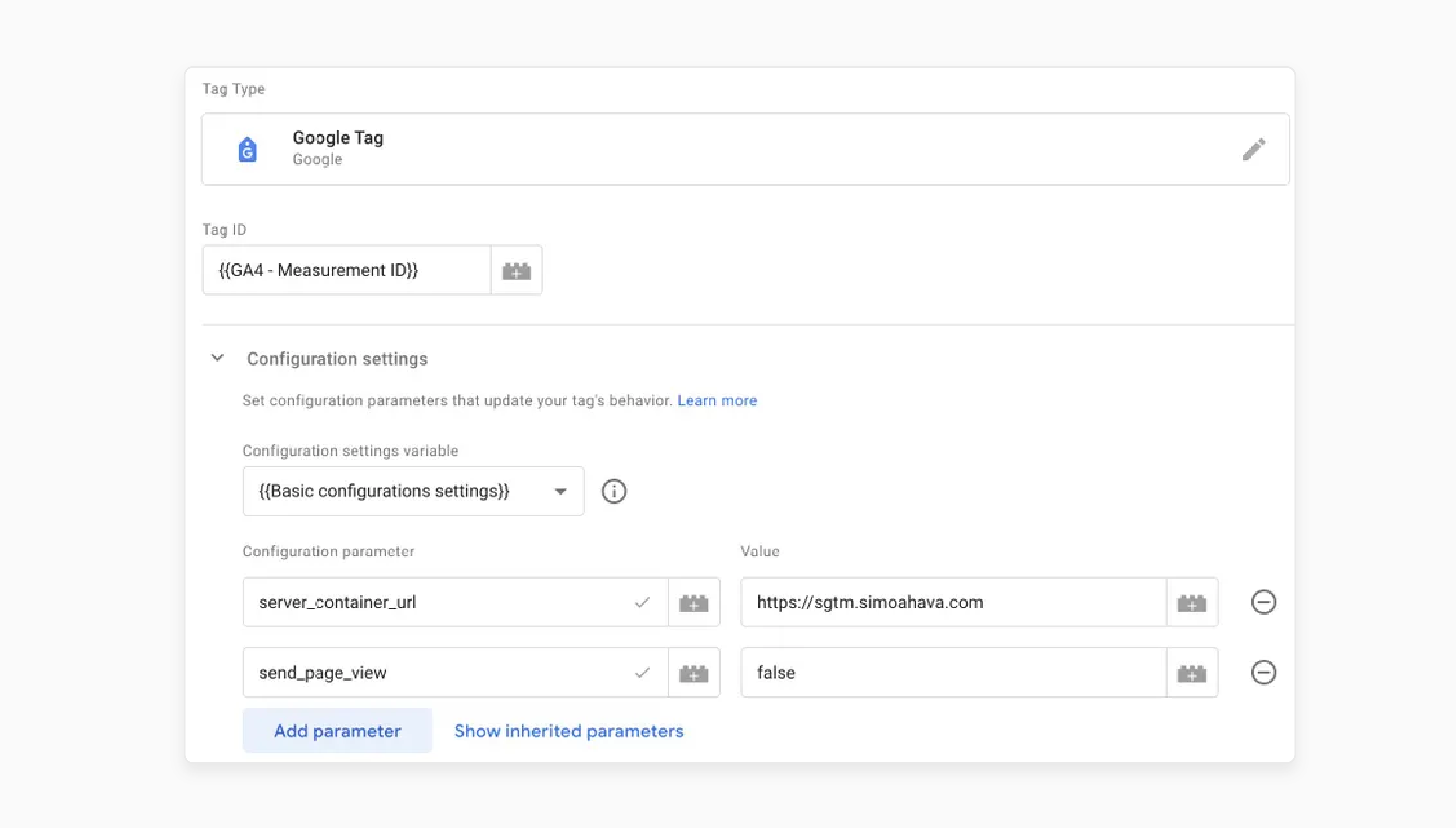
Task: Click the checkmark in the server_container_url field
Action: coord(642,603)
